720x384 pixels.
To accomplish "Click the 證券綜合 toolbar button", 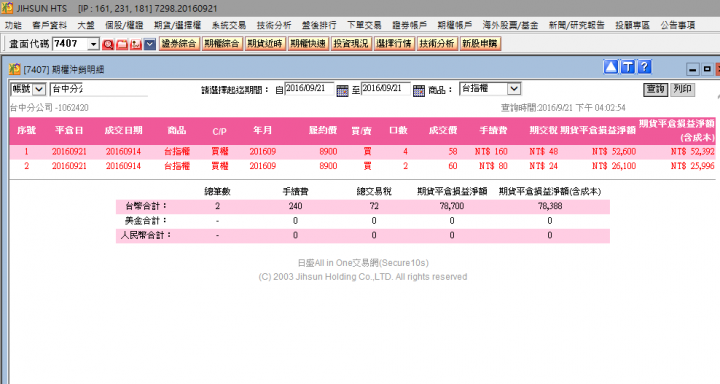I will coord(179,44).
